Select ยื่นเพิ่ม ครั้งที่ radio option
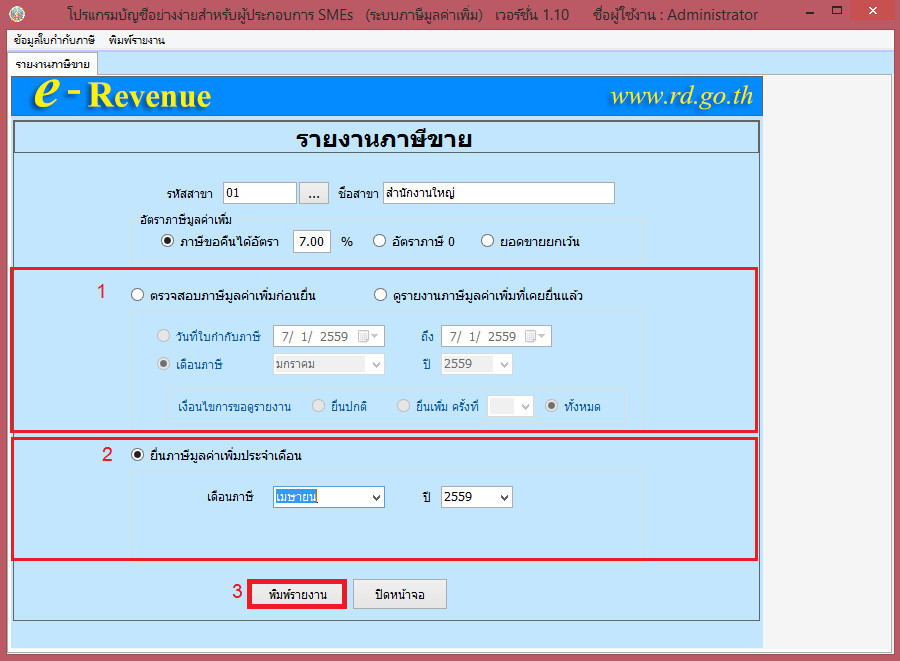This screenshot has width=900, height=661. pyautogui.click(x=404, y=406)
